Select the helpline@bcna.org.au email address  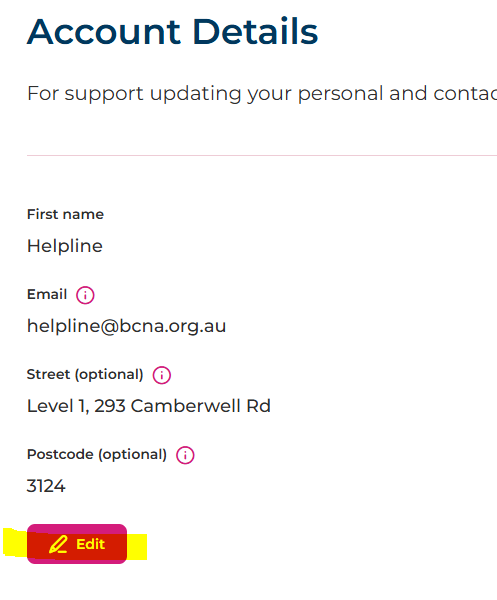tap(127, 326)
